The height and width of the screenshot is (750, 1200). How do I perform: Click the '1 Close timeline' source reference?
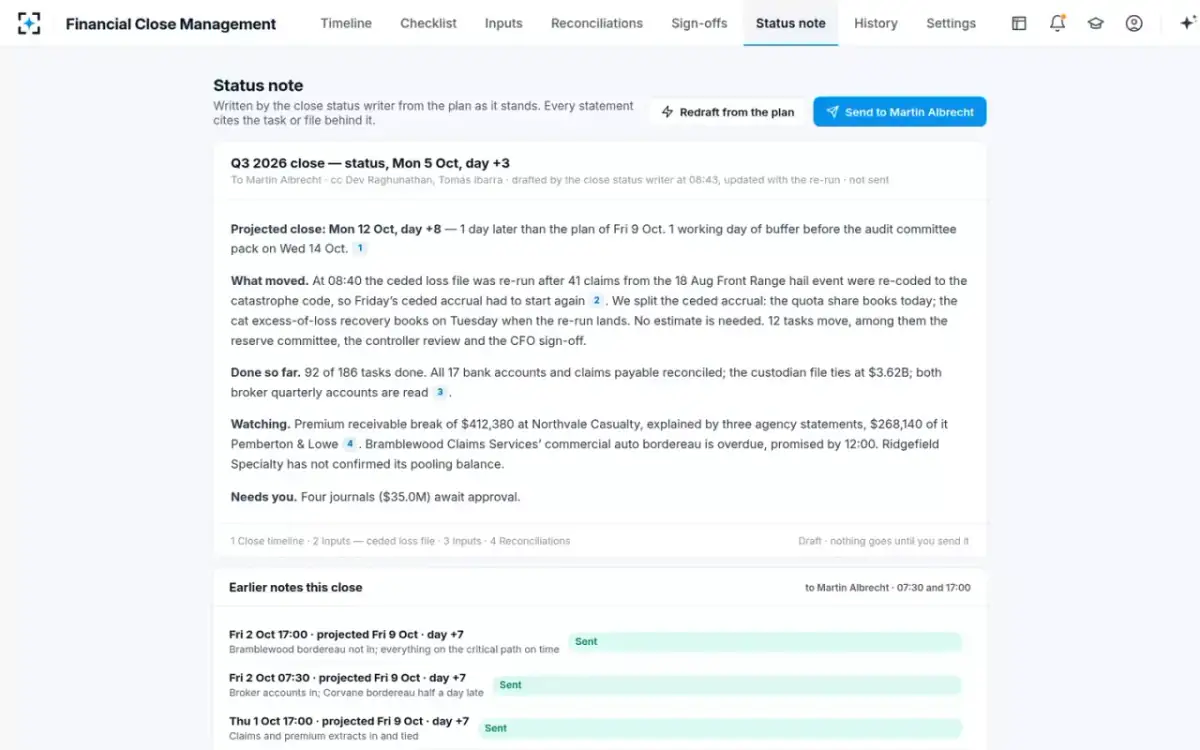(267, 541)
